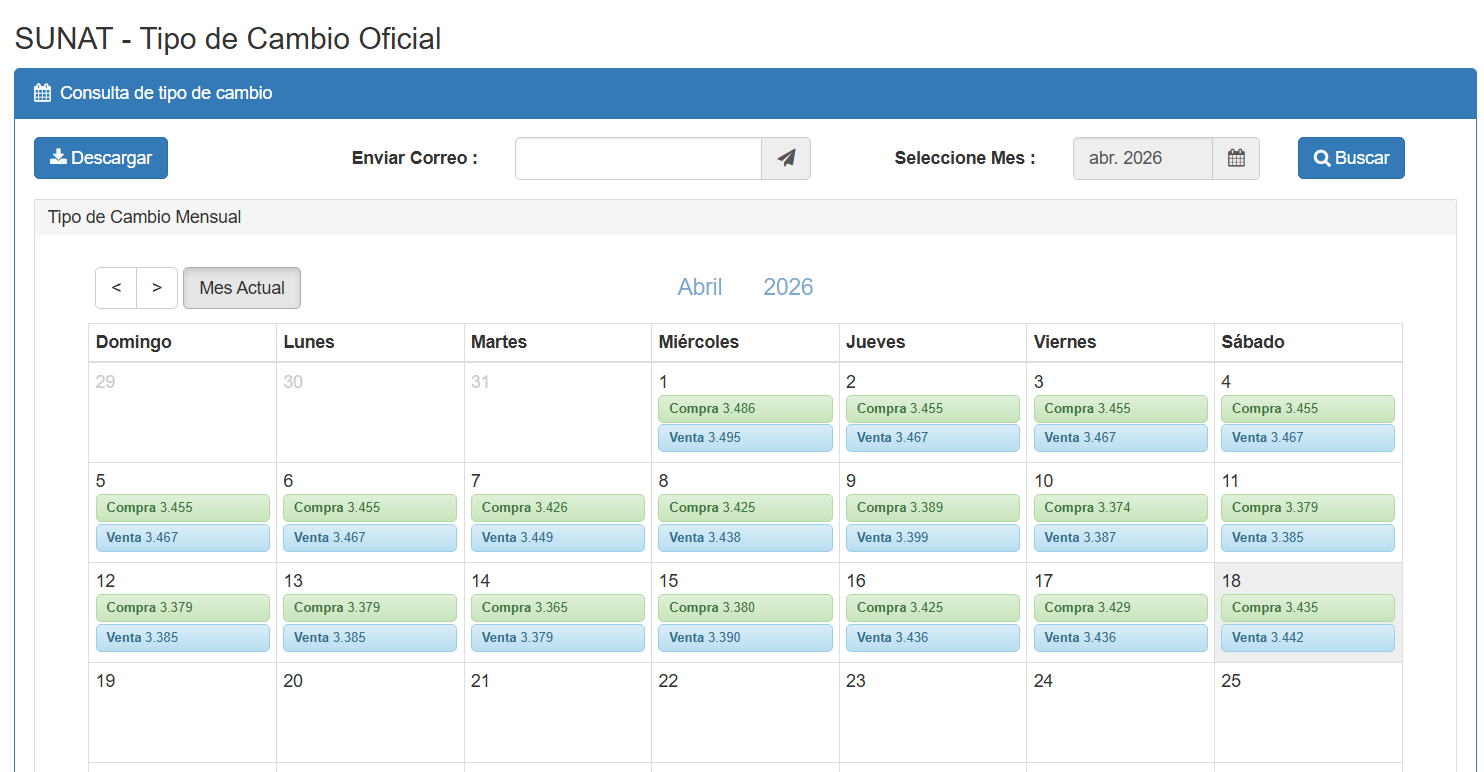
Task: Select Compra 3.486 on April 1
Action: pyautogui.click(x=745, y=408)
